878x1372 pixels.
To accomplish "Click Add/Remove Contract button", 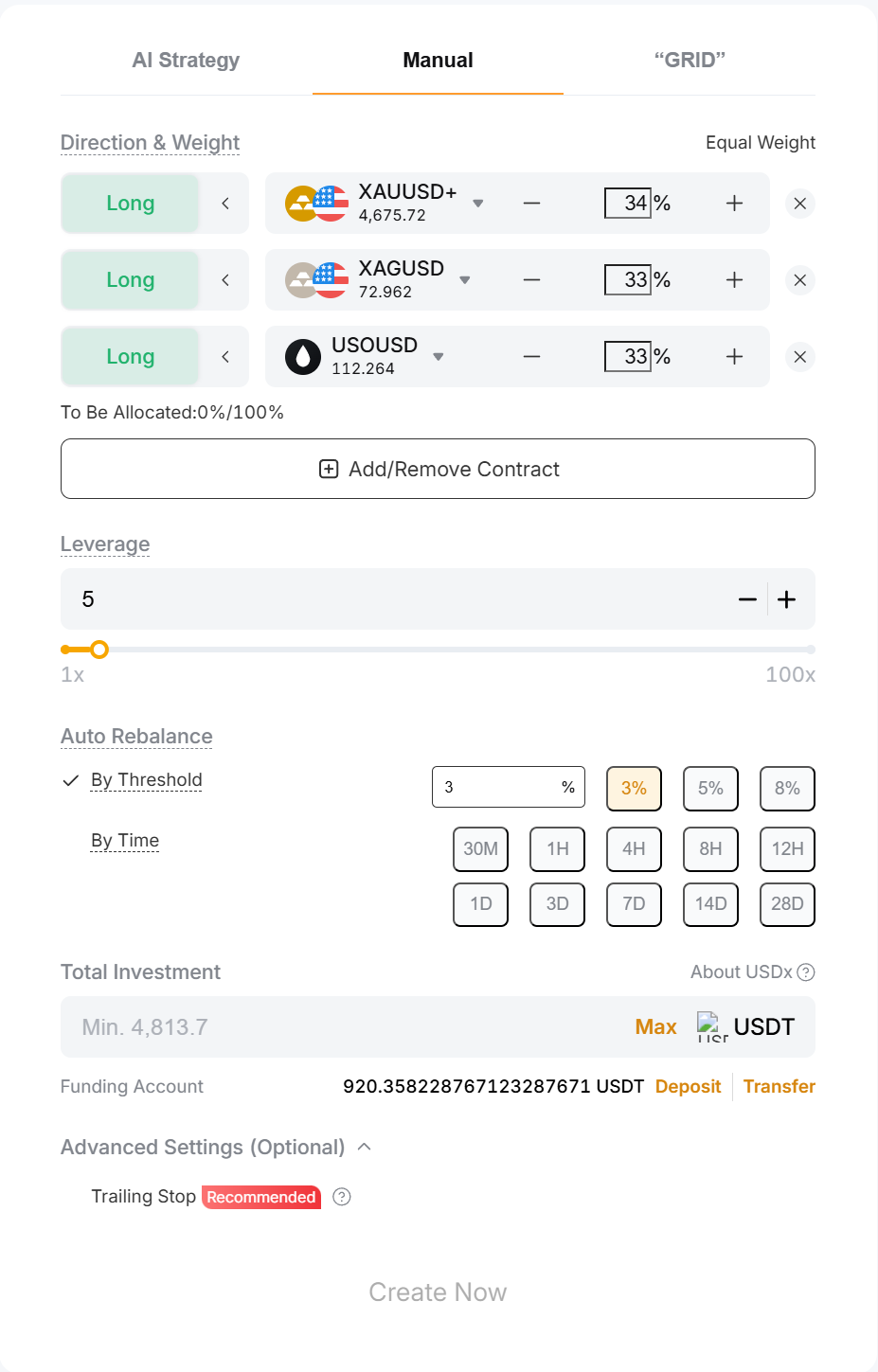I will pyautogui.click(x=438, y=469).
